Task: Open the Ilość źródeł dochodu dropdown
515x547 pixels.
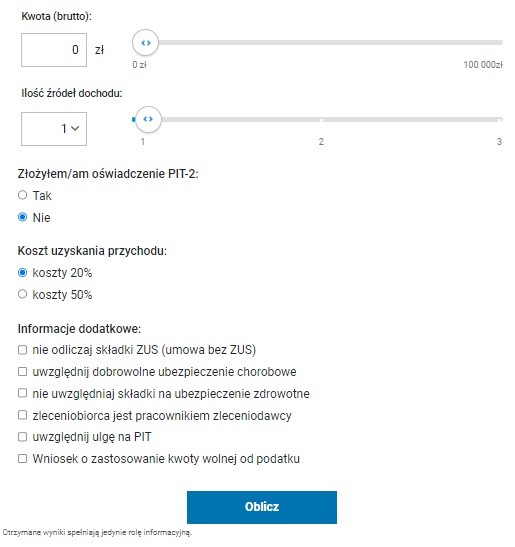Action: (x=54, y=129)
